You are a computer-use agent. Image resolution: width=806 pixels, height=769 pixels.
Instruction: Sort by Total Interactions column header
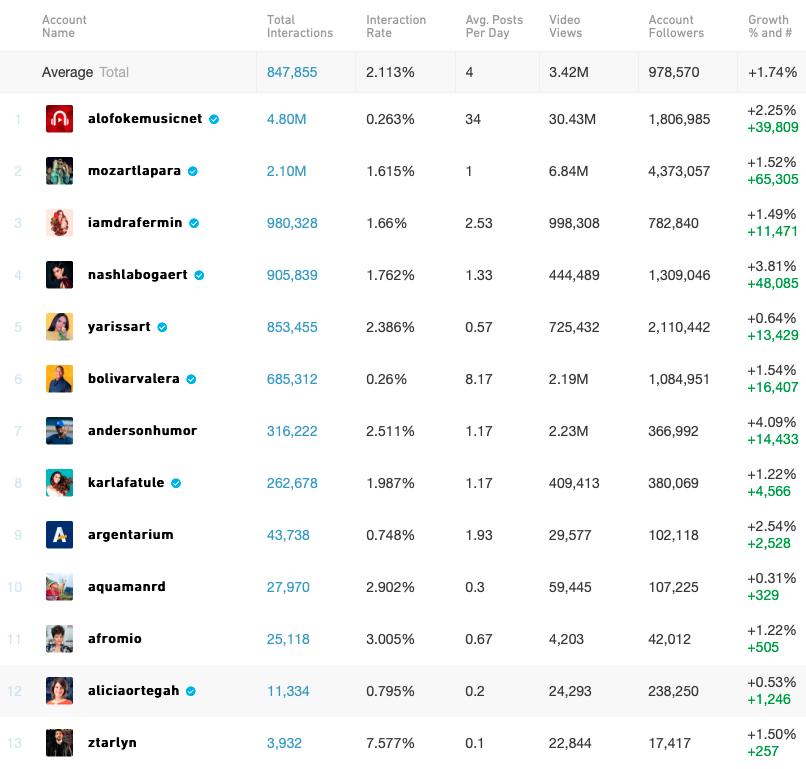pyautogui.click(x=300, y=26)
